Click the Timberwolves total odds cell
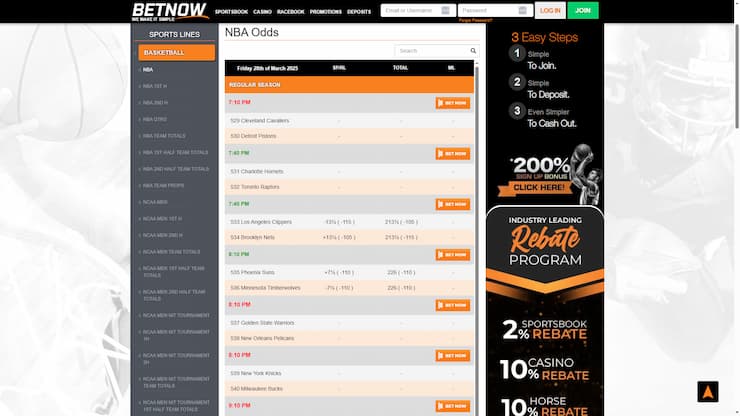Image resolution: width=740 pixels, height=416 pixels. (x=401, y=288)
